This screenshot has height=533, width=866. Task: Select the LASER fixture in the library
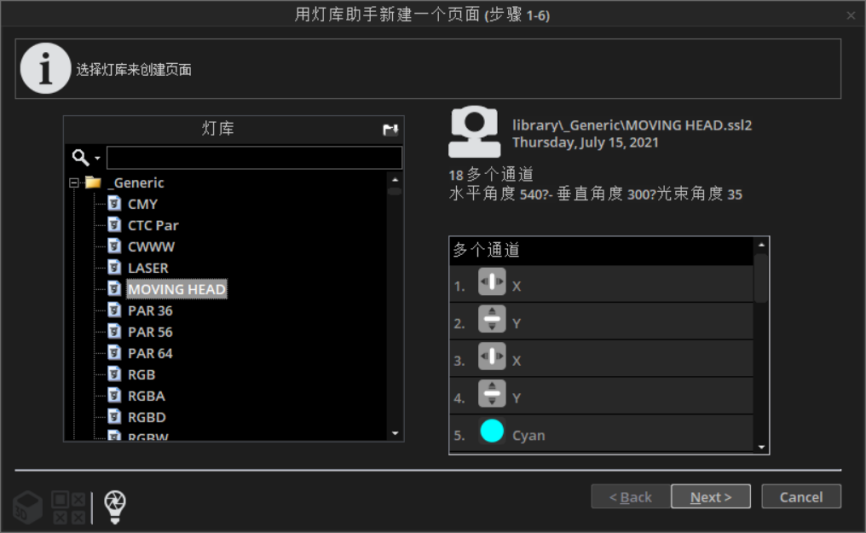(148, 268)
